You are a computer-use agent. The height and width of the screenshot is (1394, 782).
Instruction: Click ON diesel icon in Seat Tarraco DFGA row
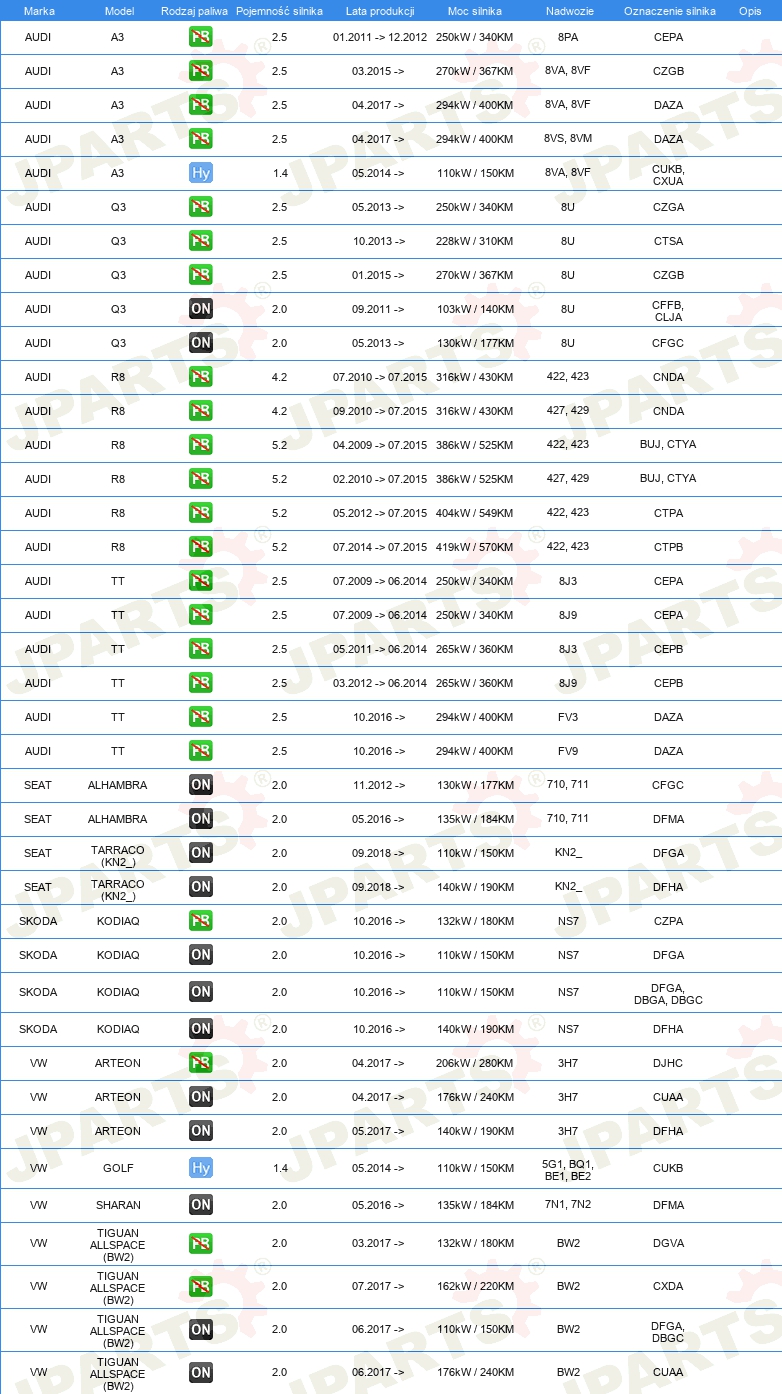[201, 853]
